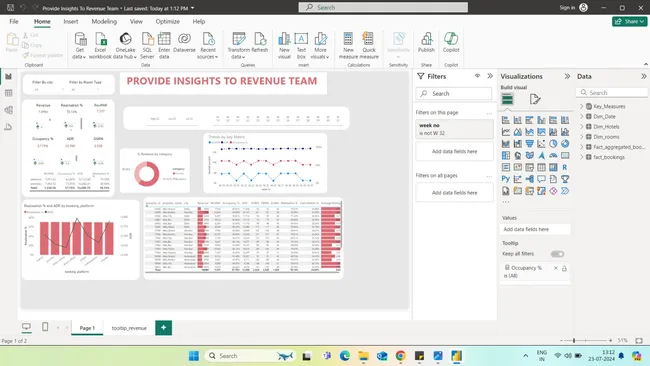Lock the Occupancy % filter
Screen dimensions: 650x366
coord(564,269)
